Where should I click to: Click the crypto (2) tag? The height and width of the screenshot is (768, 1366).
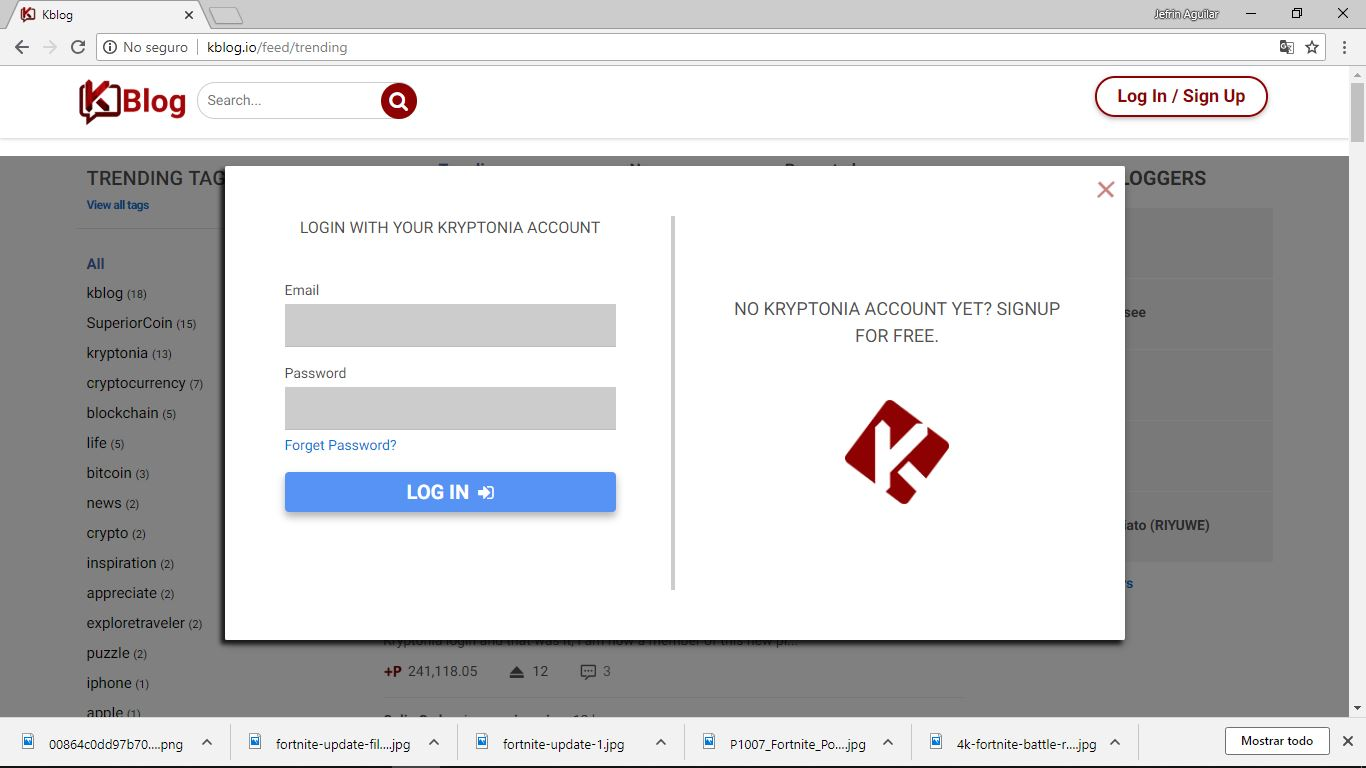(x=116, y=534)
